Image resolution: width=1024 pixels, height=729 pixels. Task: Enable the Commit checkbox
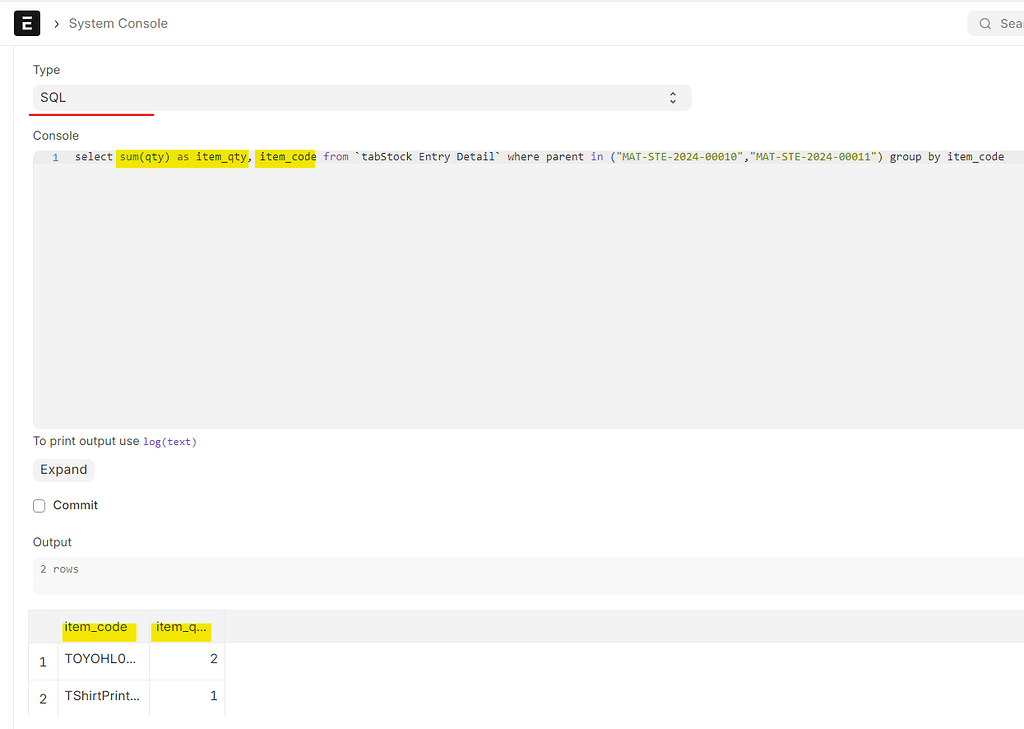coord(39,506)
